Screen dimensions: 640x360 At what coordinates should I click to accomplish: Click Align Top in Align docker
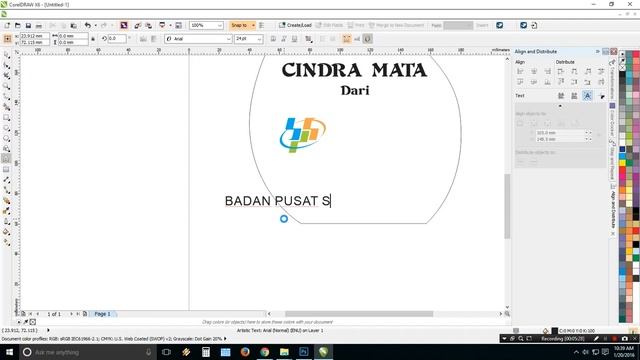point(520,82)
